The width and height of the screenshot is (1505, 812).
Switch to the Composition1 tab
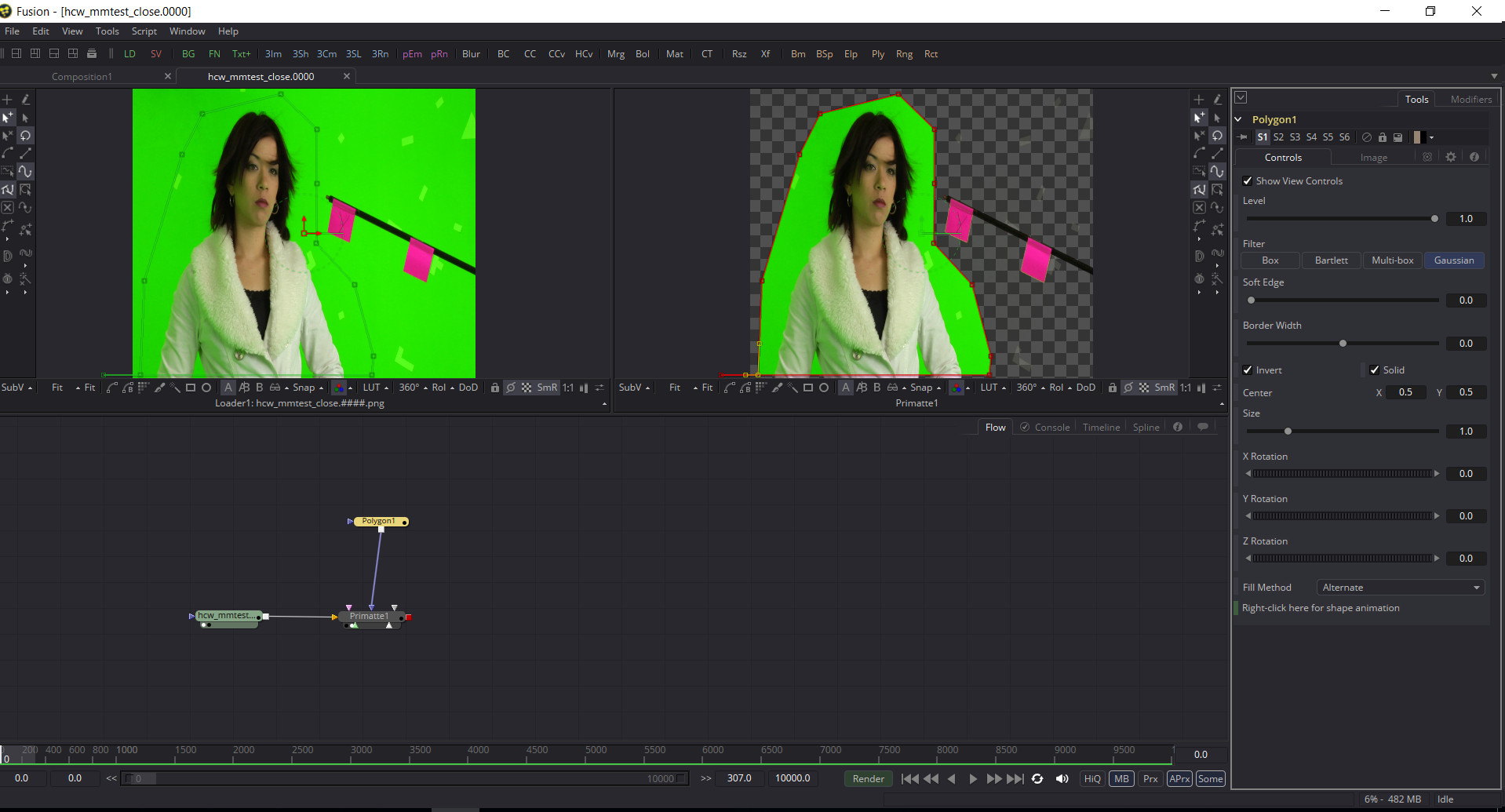(82, 77)
